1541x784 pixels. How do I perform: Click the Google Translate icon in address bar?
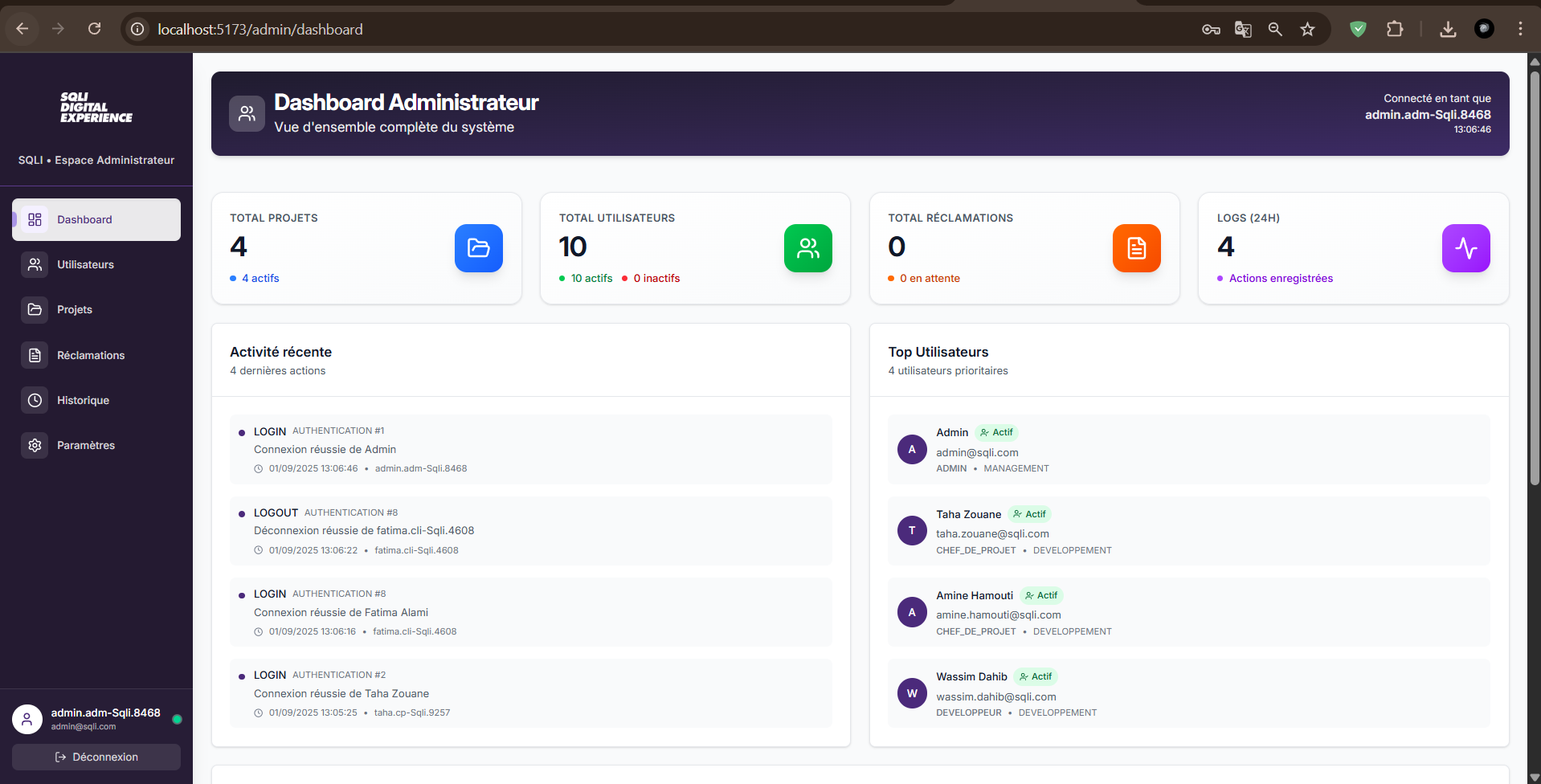(1243, 30)
